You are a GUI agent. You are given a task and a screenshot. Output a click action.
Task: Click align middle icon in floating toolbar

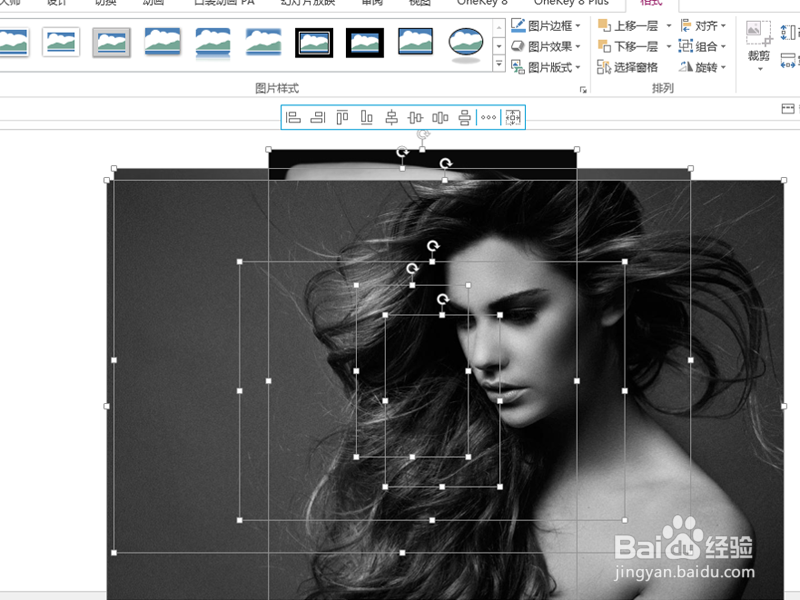[415, 118]
